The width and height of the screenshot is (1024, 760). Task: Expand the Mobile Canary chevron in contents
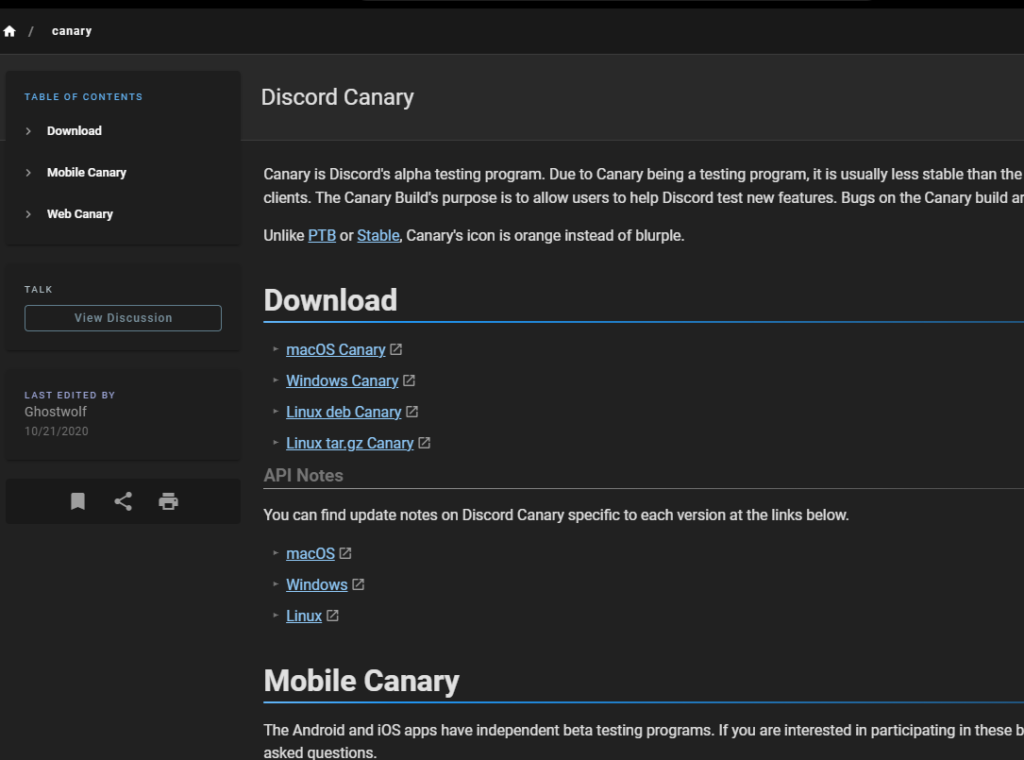tap(29, 173)
